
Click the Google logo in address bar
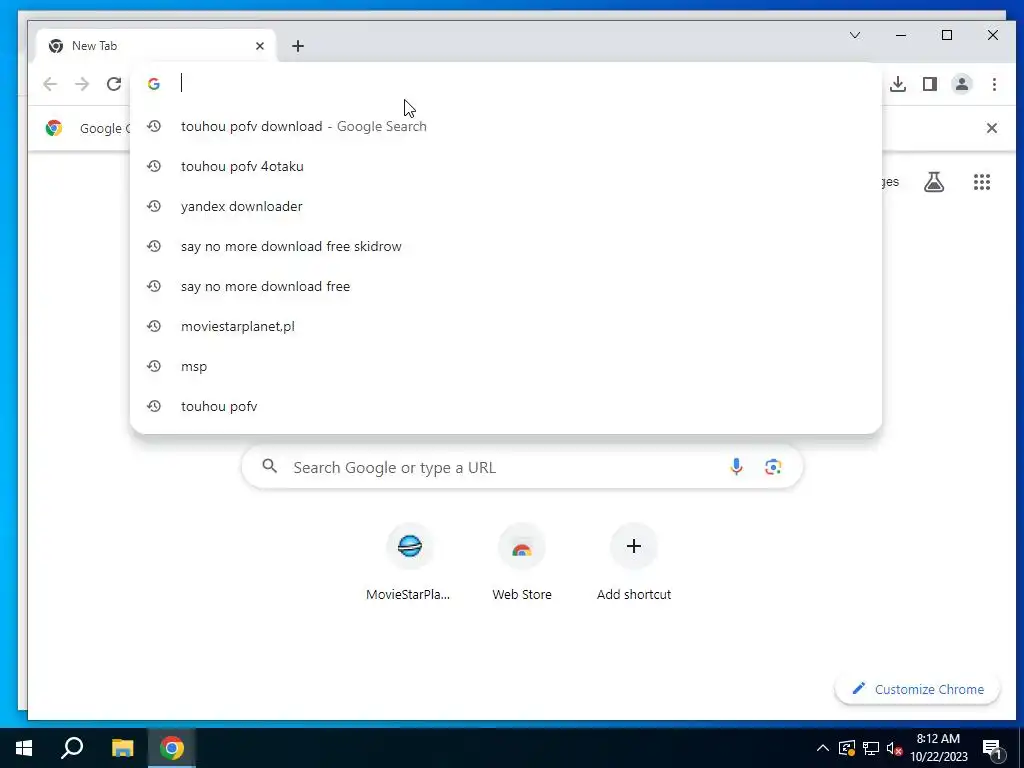tap(153, 84)
